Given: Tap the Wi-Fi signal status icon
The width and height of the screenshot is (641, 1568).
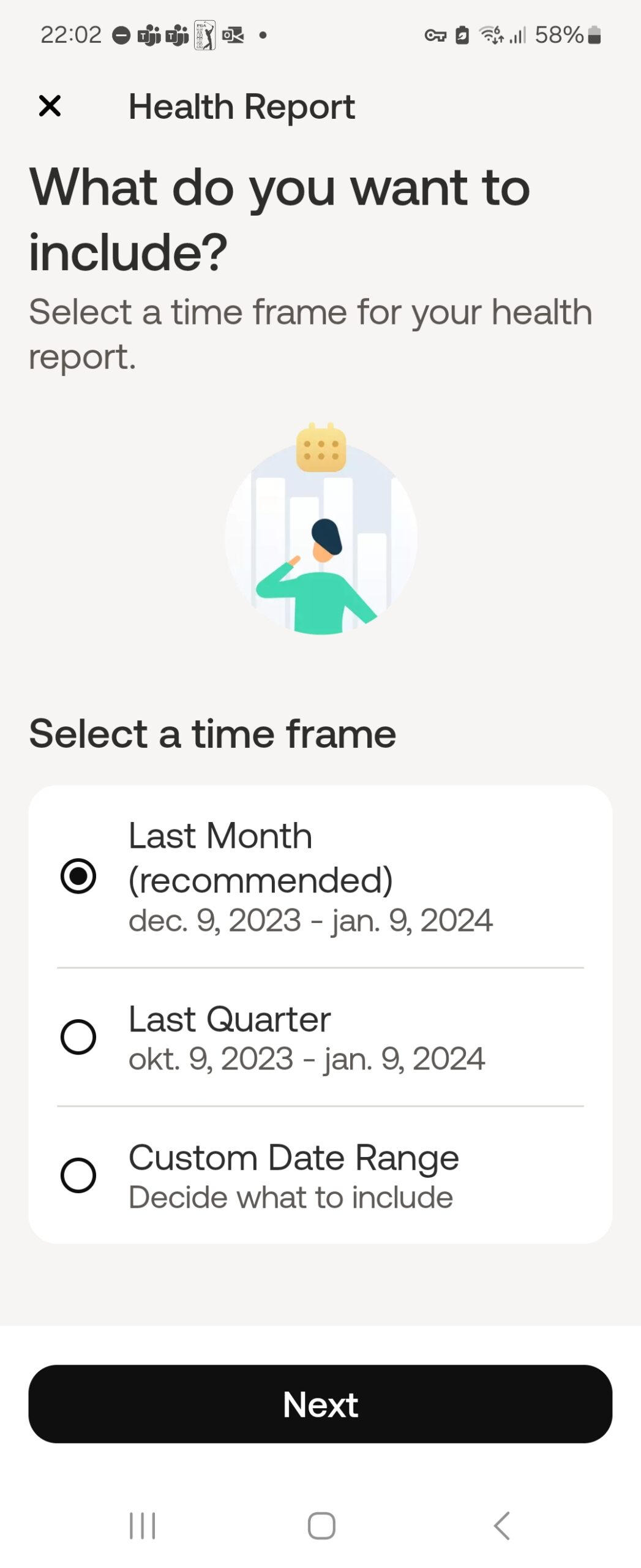Looking at the screenshot, I should [491, 35].
